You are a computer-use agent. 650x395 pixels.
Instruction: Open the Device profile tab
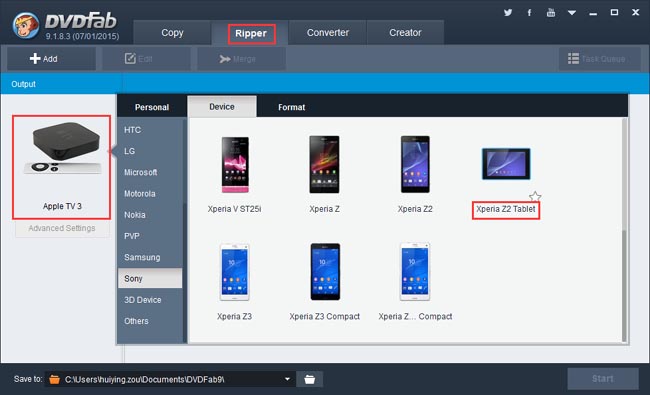[222, 107]
